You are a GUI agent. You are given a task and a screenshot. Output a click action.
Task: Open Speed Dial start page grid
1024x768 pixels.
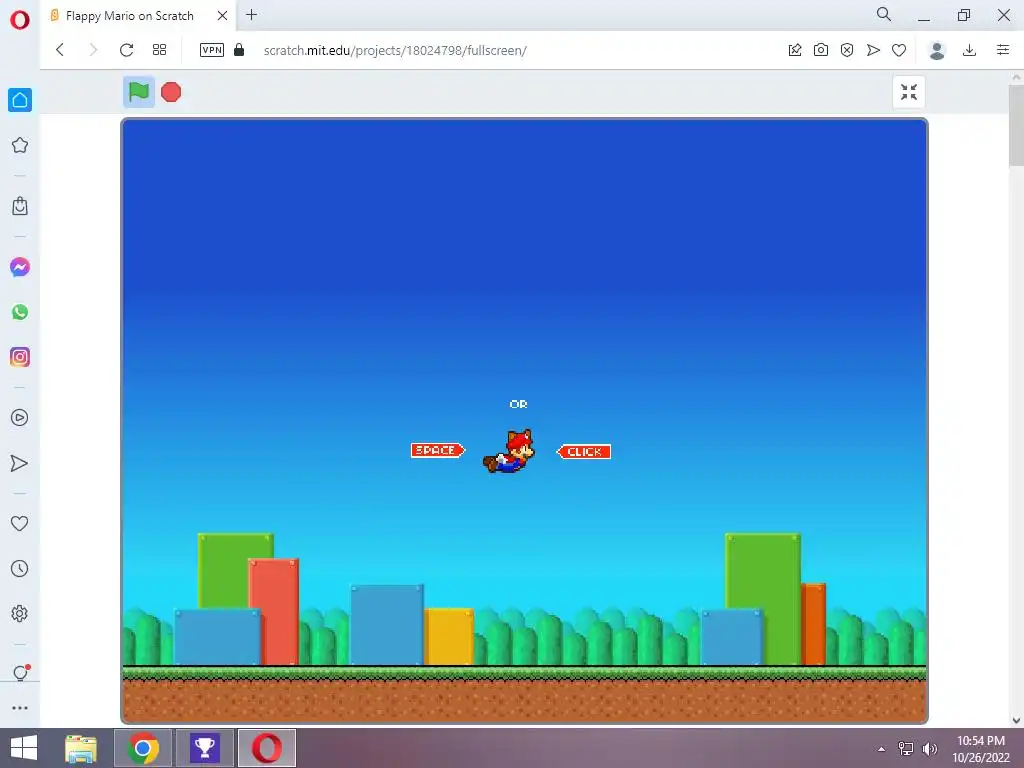coord(159,50)
